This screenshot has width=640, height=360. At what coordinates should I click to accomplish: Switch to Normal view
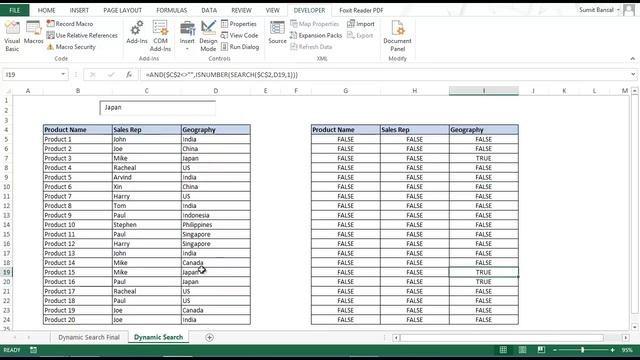[x=503, y=350]
